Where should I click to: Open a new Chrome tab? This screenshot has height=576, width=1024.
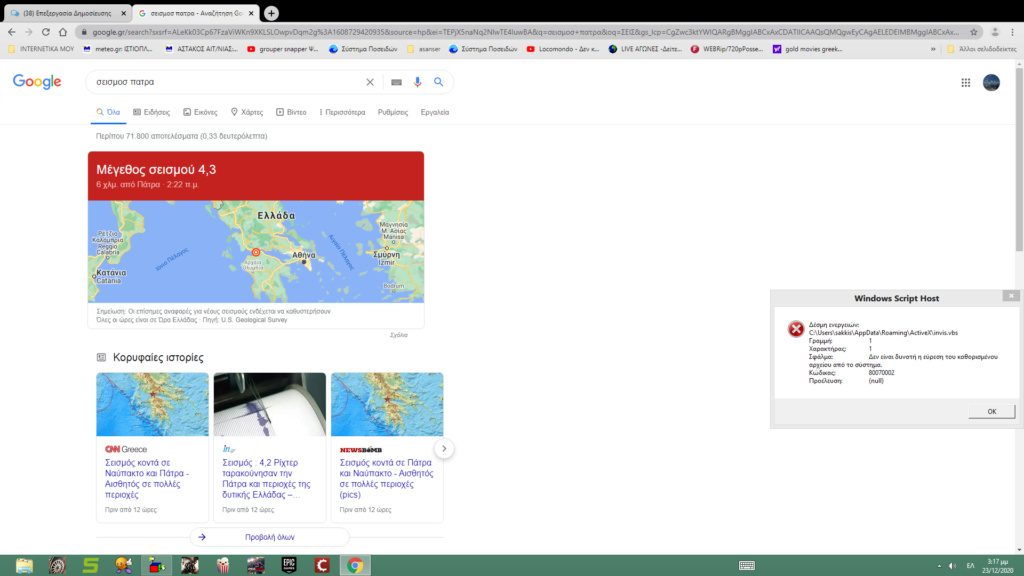click(x=271, y=13)
